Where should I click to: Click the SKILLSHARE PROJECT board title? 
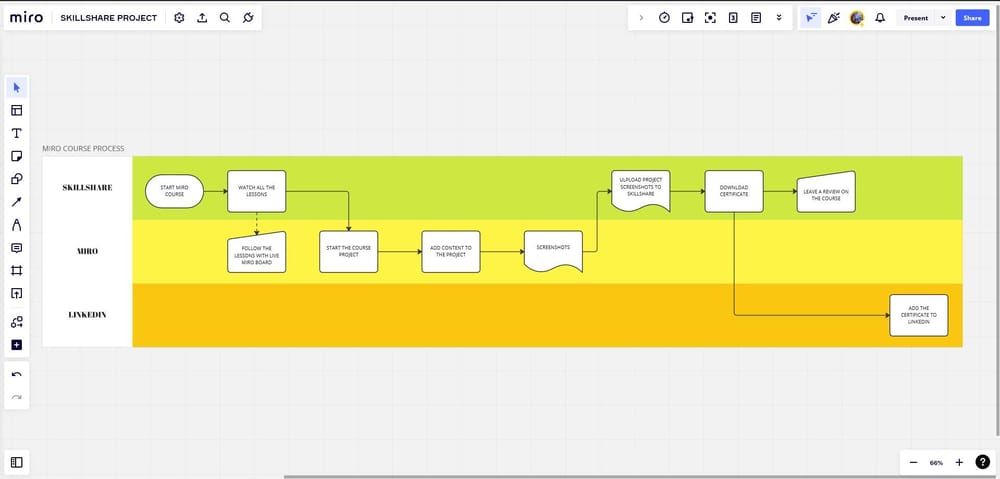click(x=108, y=18)
